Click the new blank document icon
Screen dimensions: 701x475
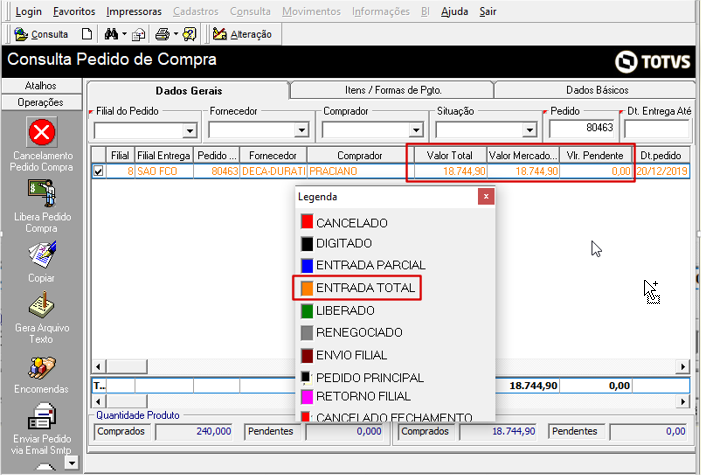87,34
